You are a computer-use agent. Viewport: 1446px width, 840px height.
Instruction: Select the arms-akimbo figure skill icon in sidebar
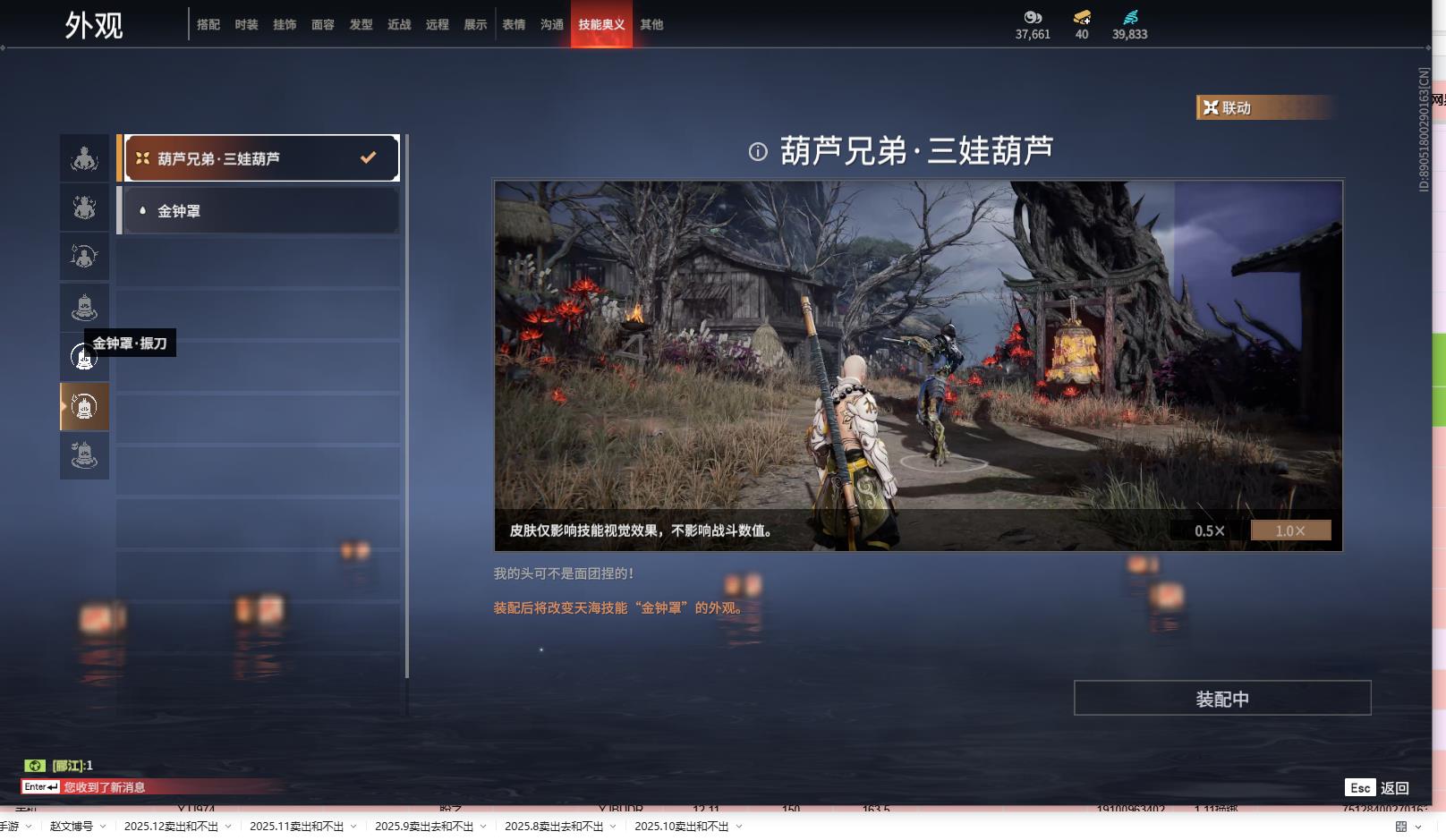click(84, 158)
